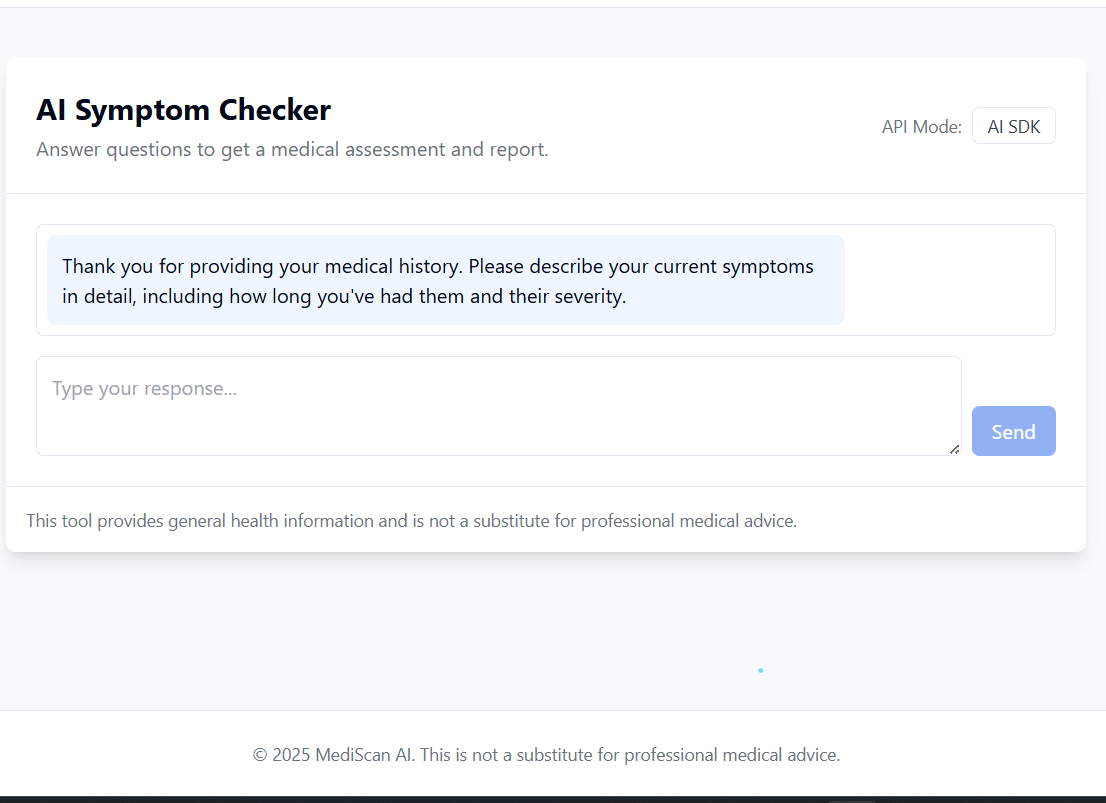Viewport: 1106px width, 803px height.
Task: Click the copyright symbol in the footer
Action: click(x=260, y=755)
